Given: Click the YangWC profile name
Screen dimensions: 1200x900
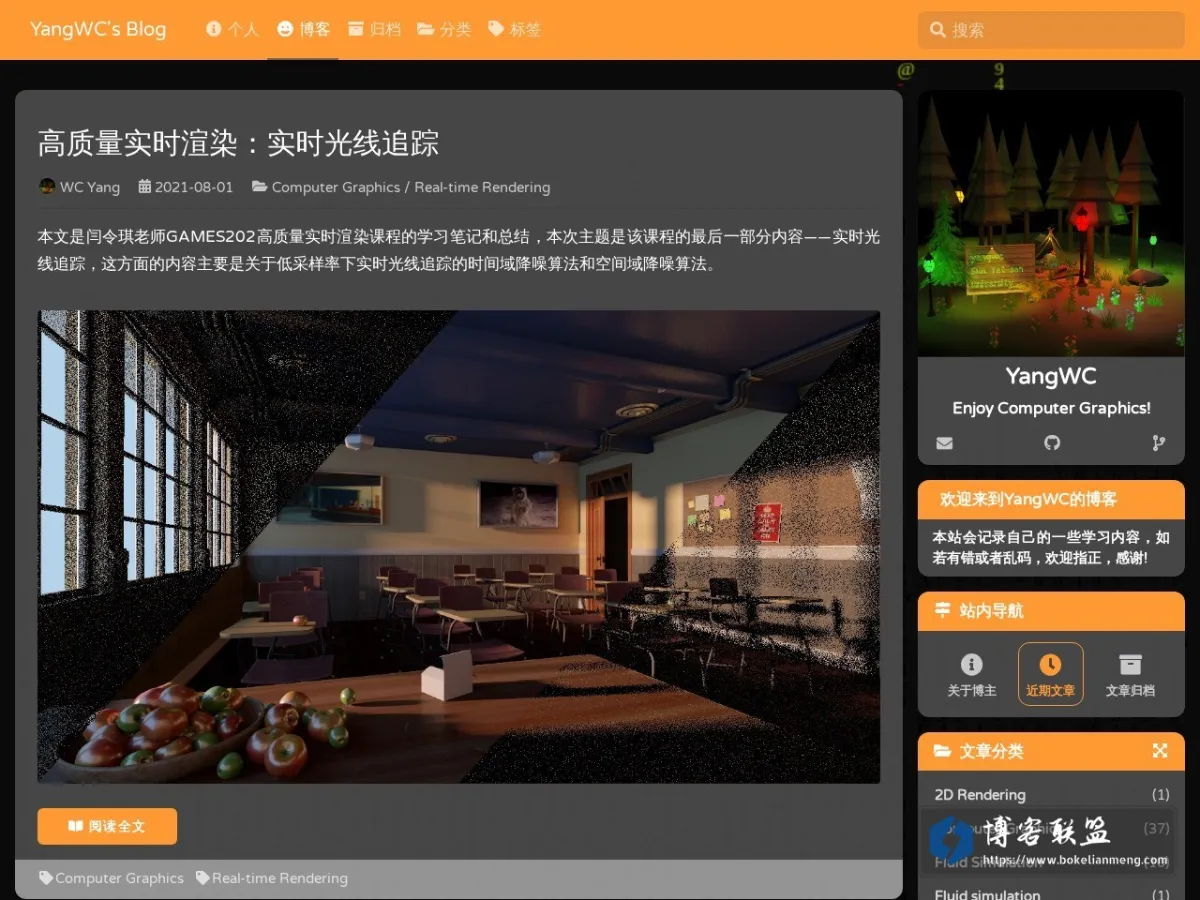Looking at the screenshot, I should [1051, 376].
